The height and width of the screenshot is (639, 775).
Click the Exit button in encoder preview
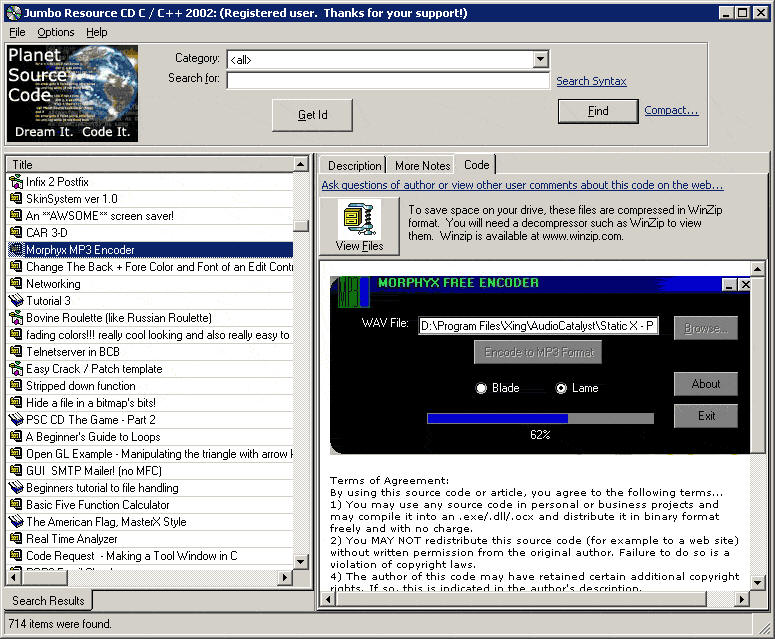(x=706, y=416)
